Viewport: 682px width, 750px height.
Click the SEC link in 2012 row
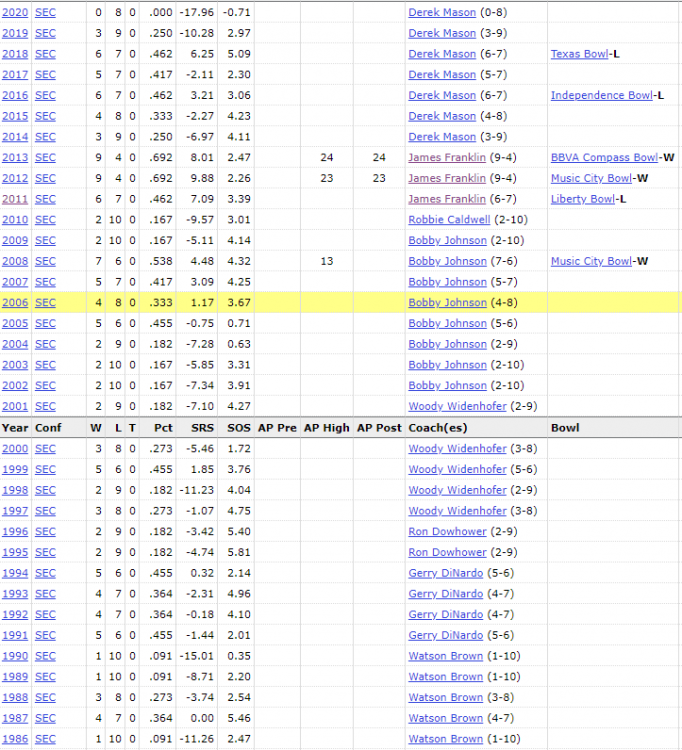(45, 178)
